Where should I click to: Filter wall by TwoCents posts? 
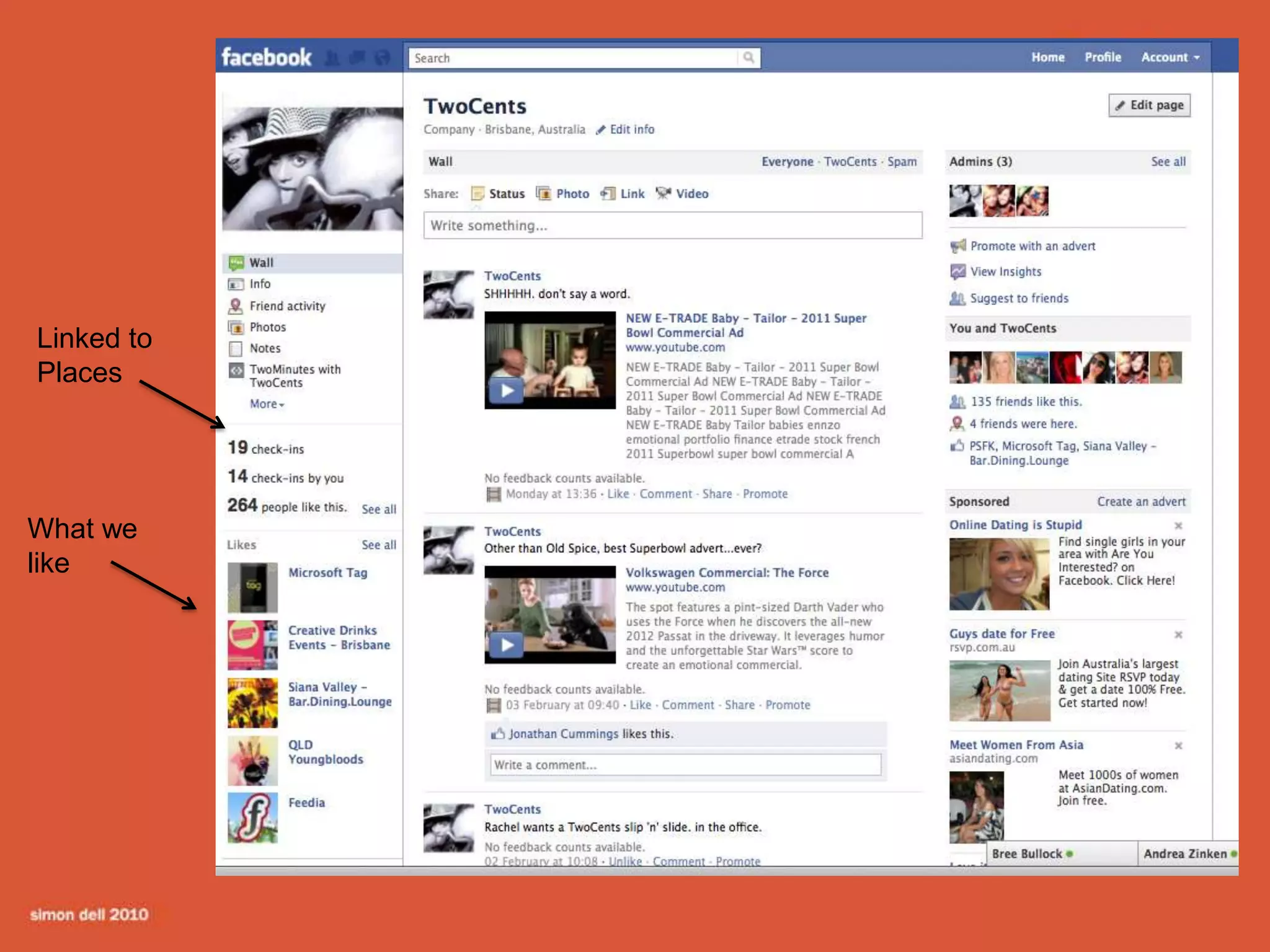click(x=850, y=162)
